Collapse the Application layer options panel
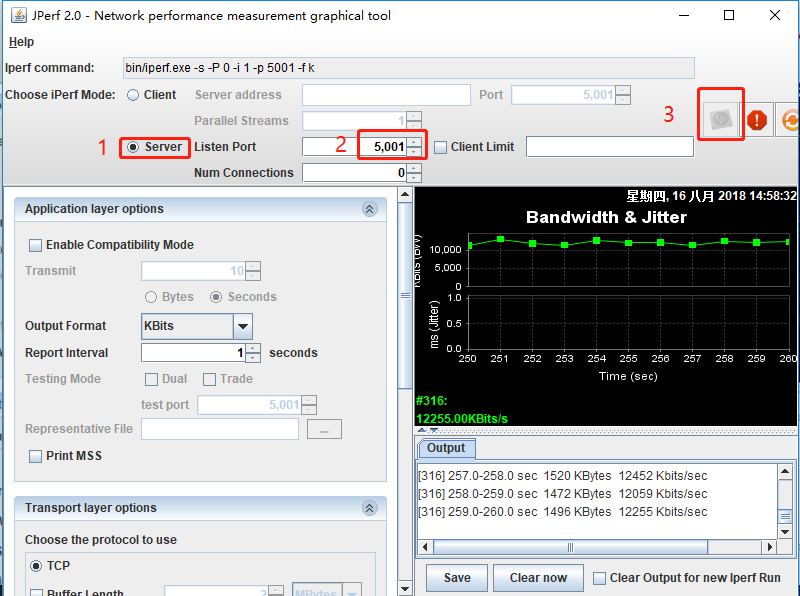 (x=369, y=209)
